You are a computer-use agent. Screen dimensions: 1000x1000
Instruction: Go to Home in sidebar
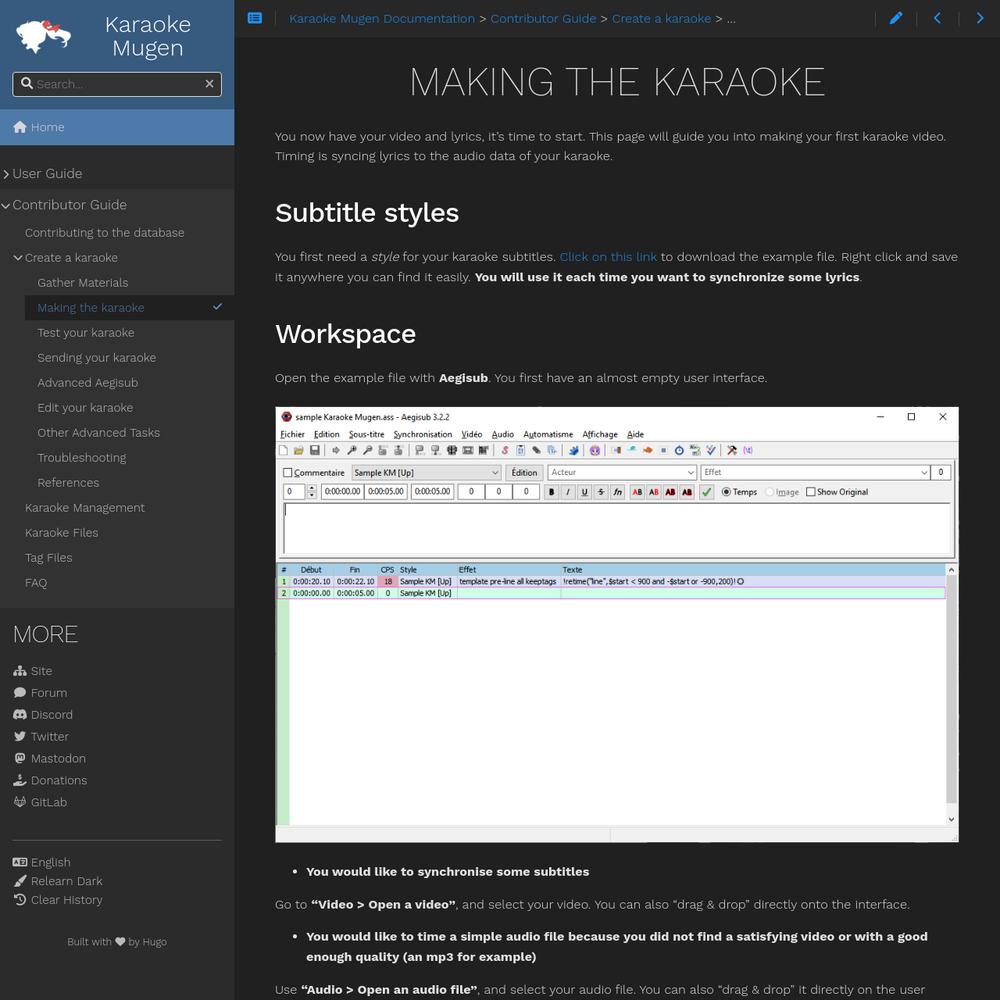click(117, 127)
